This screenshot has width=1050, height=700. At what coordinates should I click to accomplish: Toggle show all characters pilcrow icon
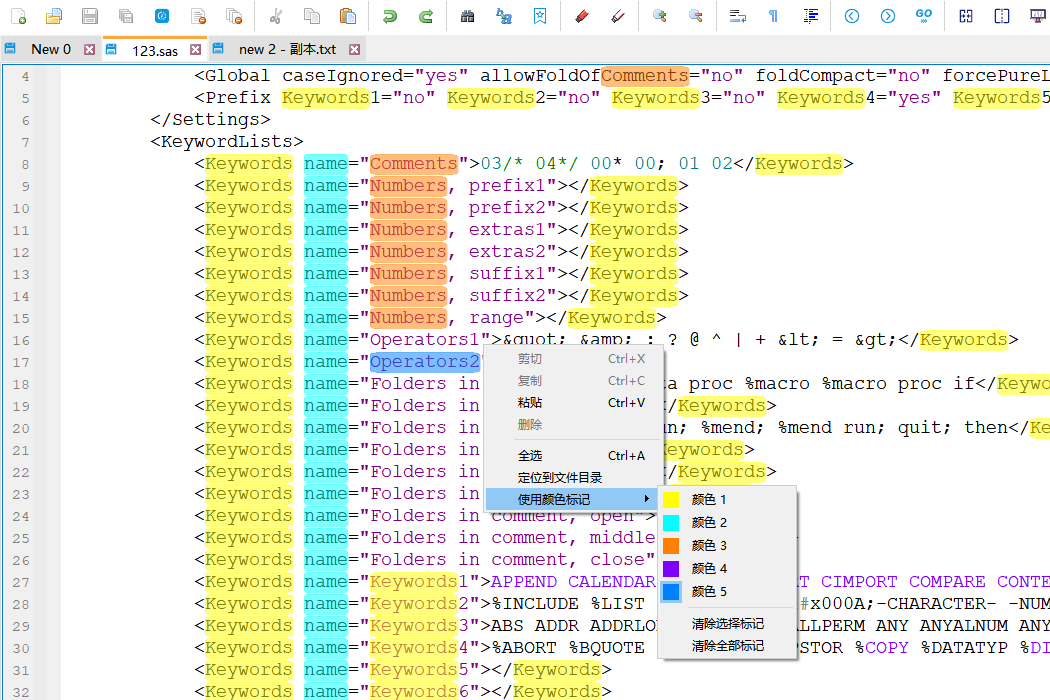773,16
